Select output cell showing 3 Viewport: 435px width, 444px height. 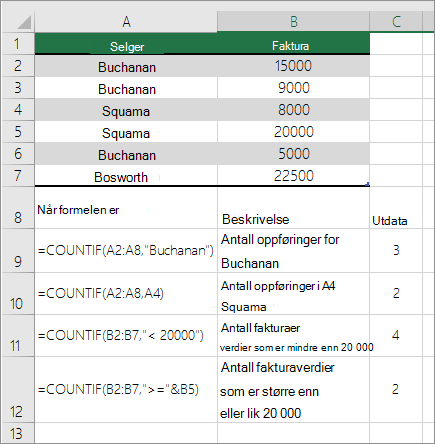pos(396,251)
